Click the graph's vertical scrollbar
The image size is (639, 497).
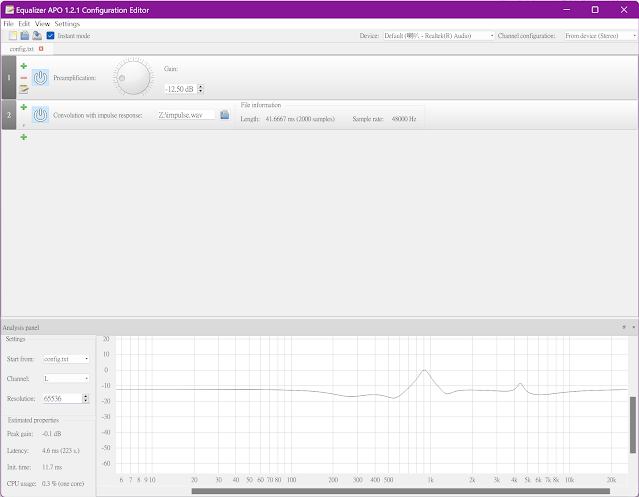633,424
